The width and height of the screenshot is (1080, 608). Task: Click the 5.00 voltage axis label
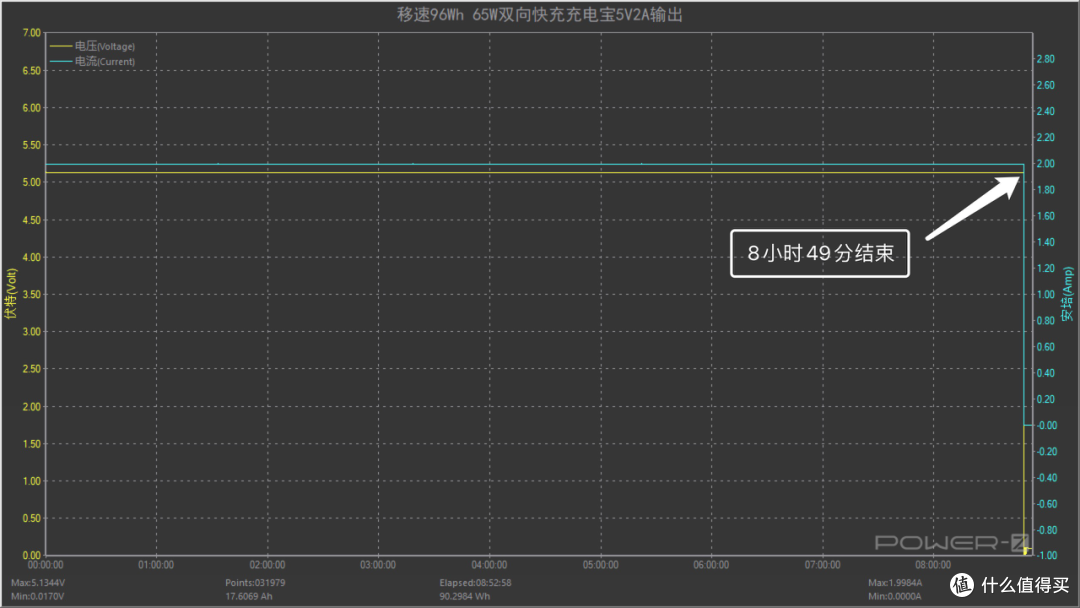click(x=32, y=182)
